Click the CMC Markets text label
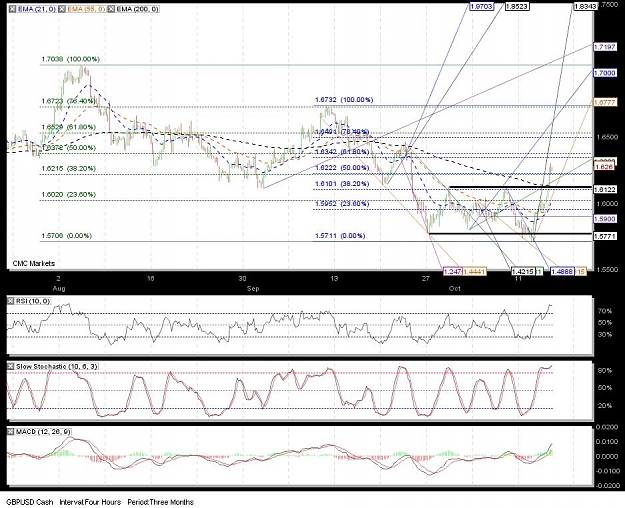Screen dimensions: 625x508 pos(33,264)
